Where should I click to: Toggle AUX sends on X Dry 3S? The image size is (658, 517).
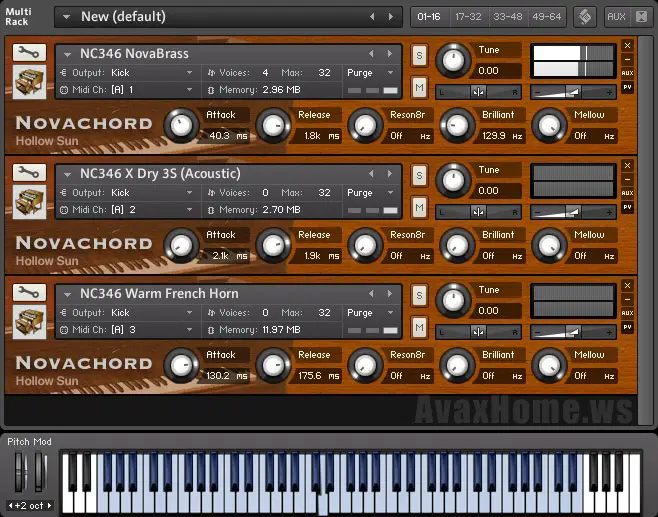click(627, 193)
